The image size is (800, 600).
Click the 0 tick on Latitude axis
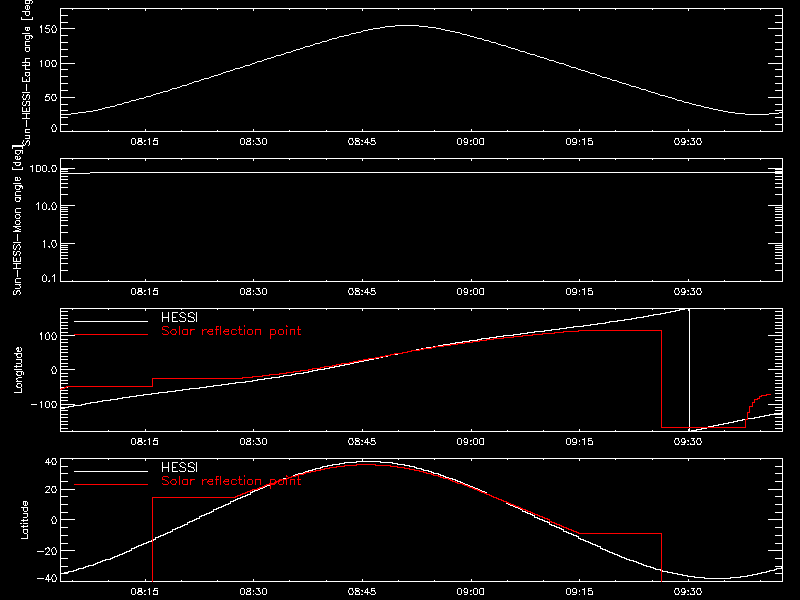pos(54,520)
